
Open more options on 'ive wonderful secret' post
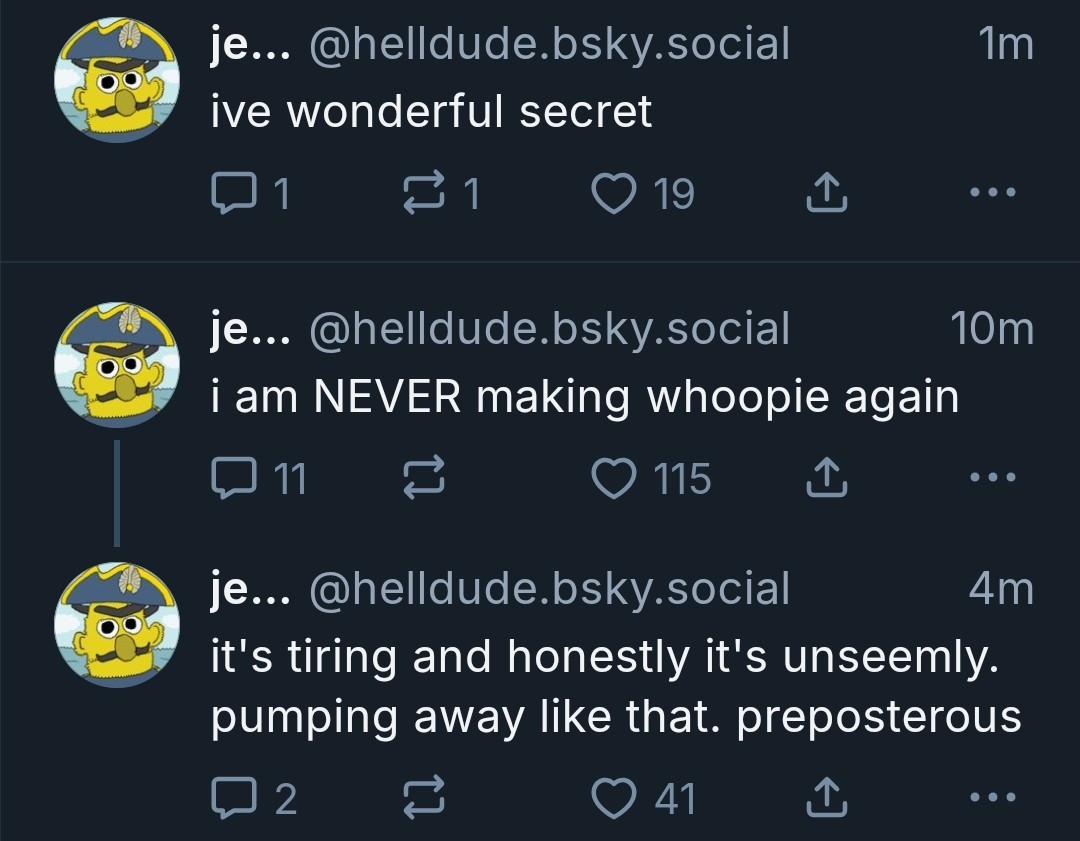coord(993,192)
